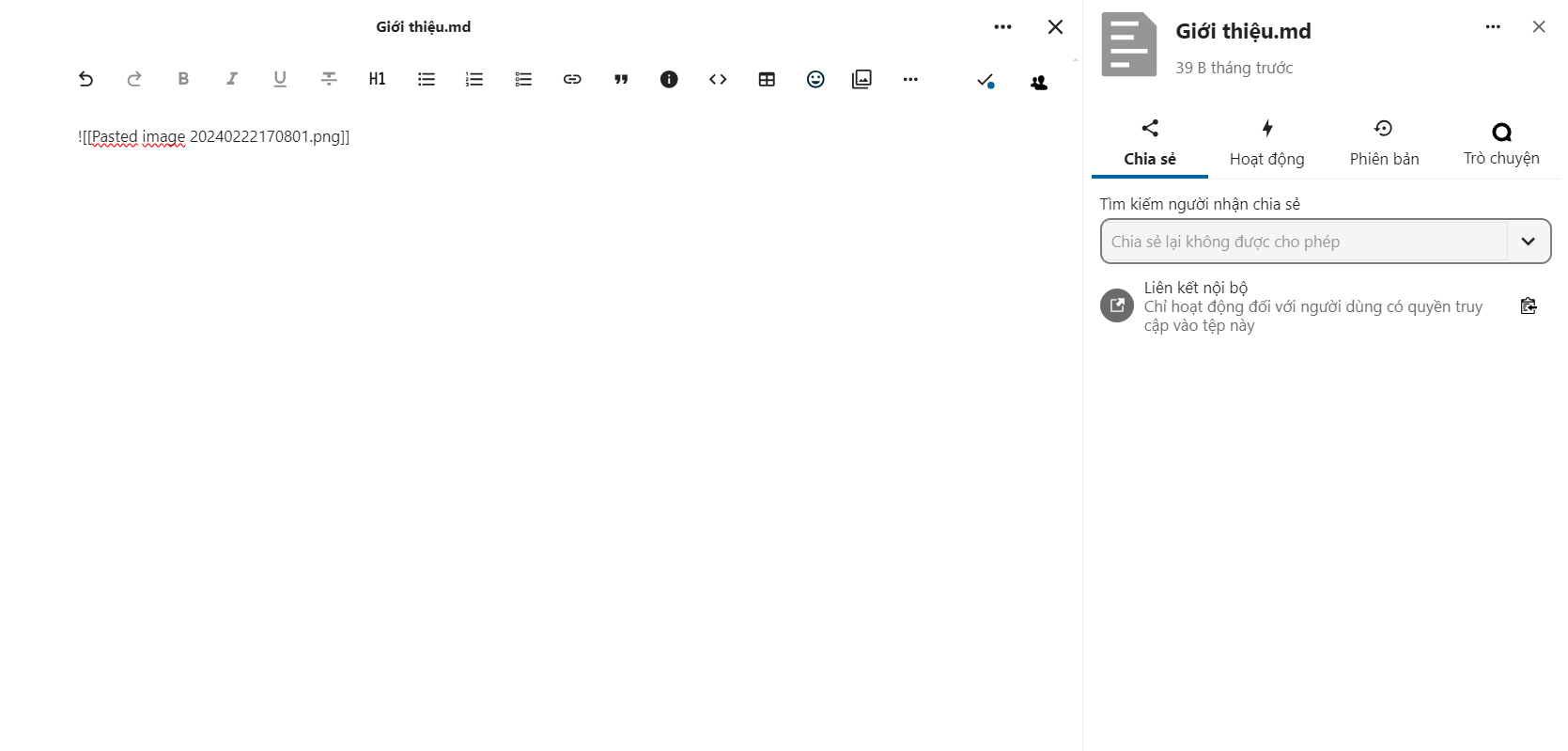Toggle underline formatting
1568x751 pixels.
coord(280,79)
